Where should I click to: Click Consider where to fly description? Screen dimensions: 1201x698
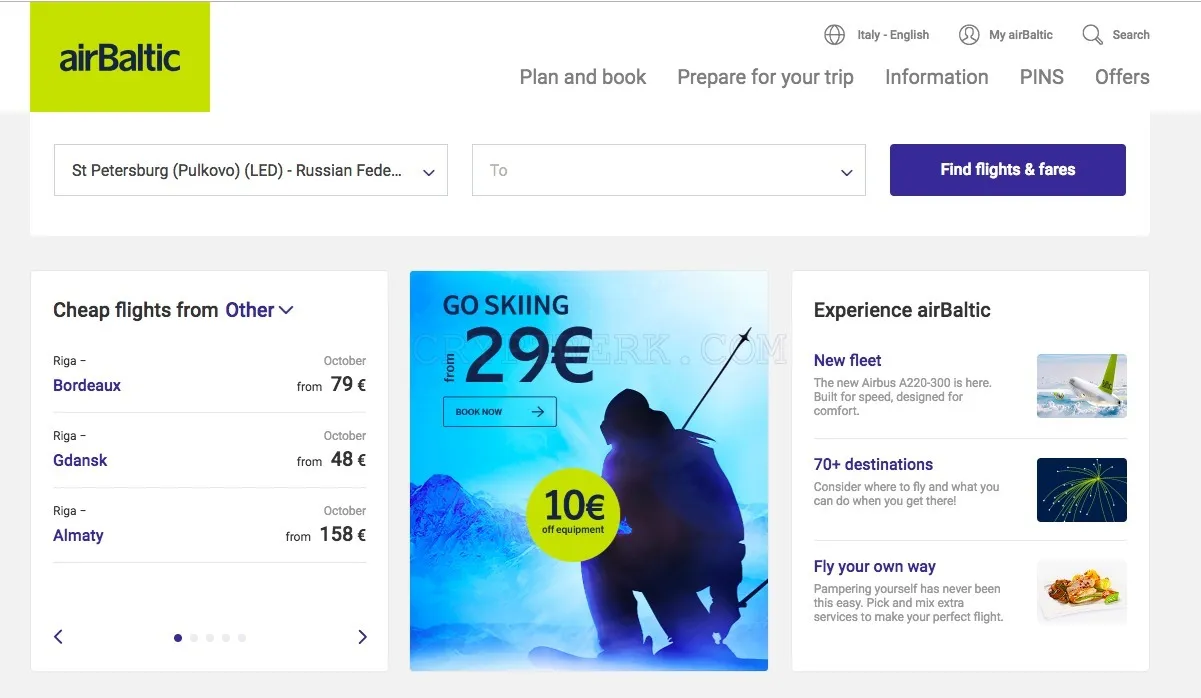[x=906, y=494]
